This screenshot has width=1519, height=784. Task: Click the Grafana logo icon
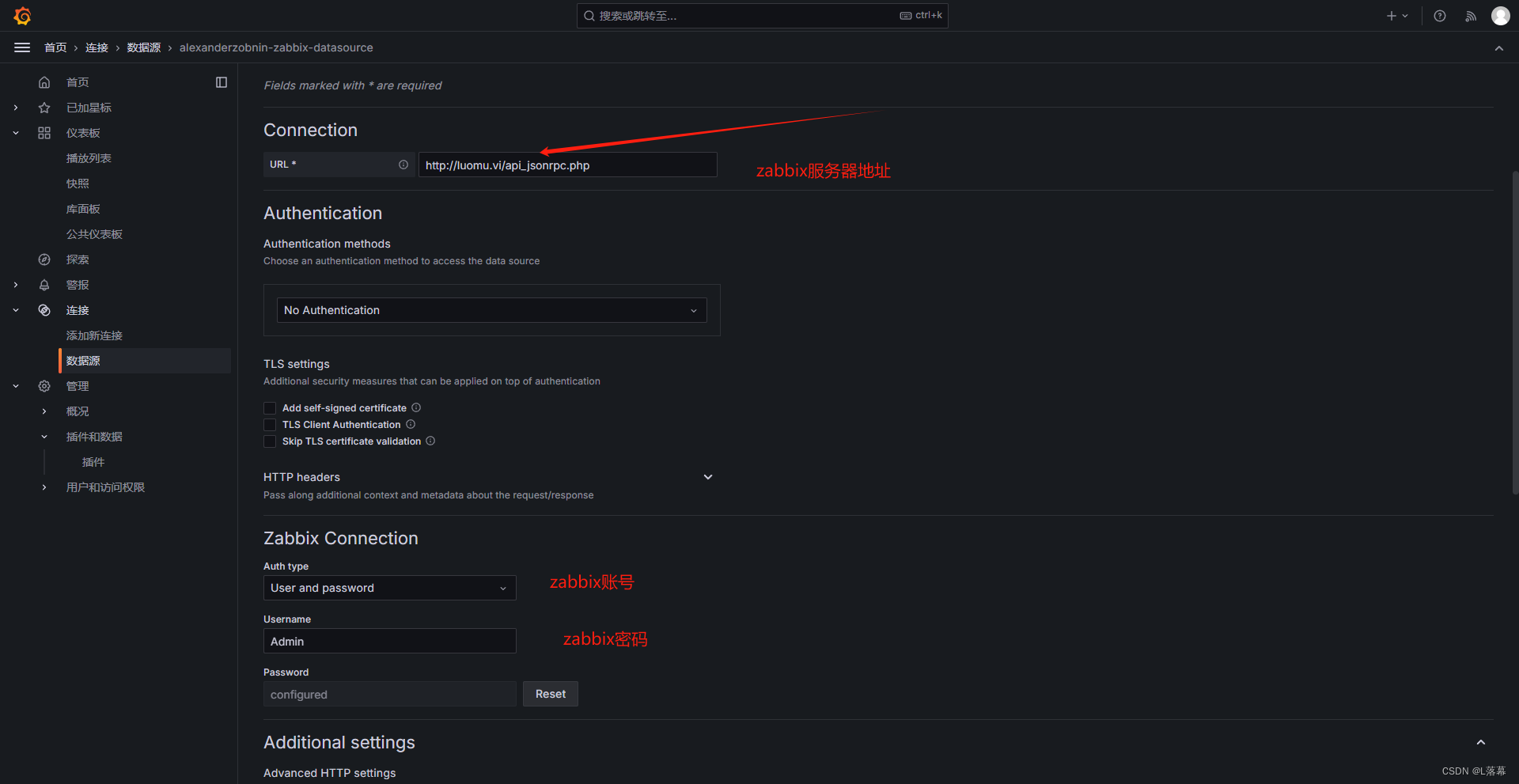pyautogui.click(x=22, y=16)
